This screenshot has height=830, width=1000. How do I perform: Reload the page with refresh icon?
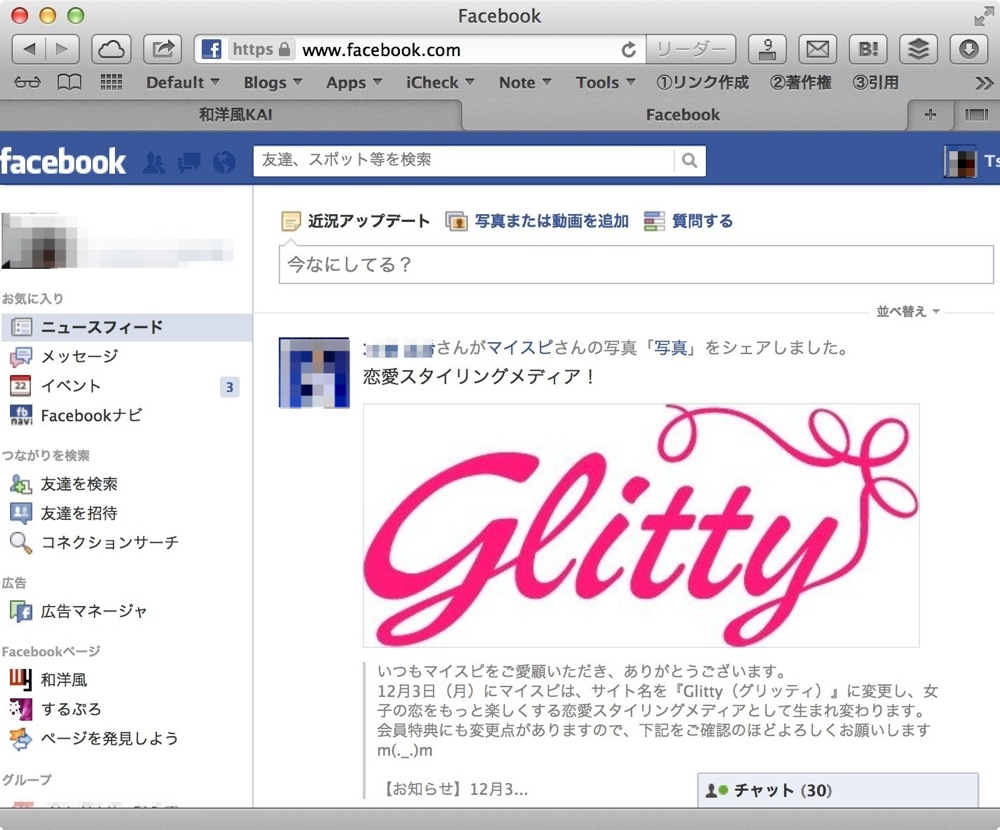pyautogui.click(x=629, y=50)
